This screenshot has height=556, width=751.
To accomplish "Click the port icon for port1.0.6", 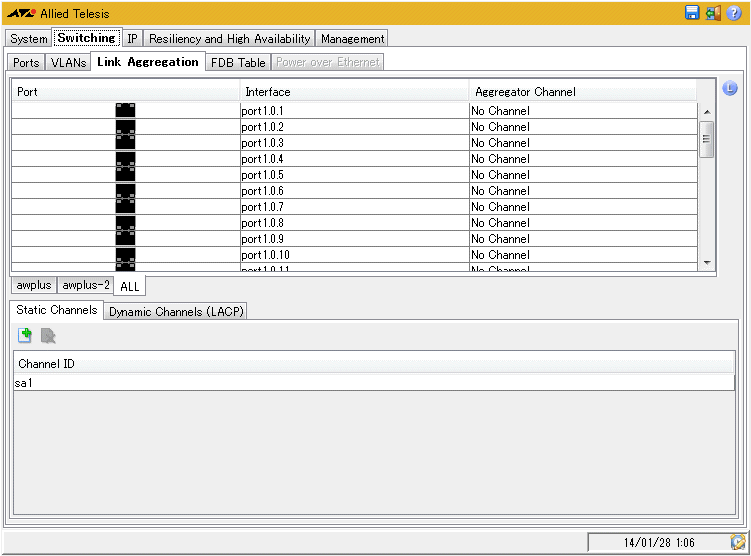I will click(125, 191).
